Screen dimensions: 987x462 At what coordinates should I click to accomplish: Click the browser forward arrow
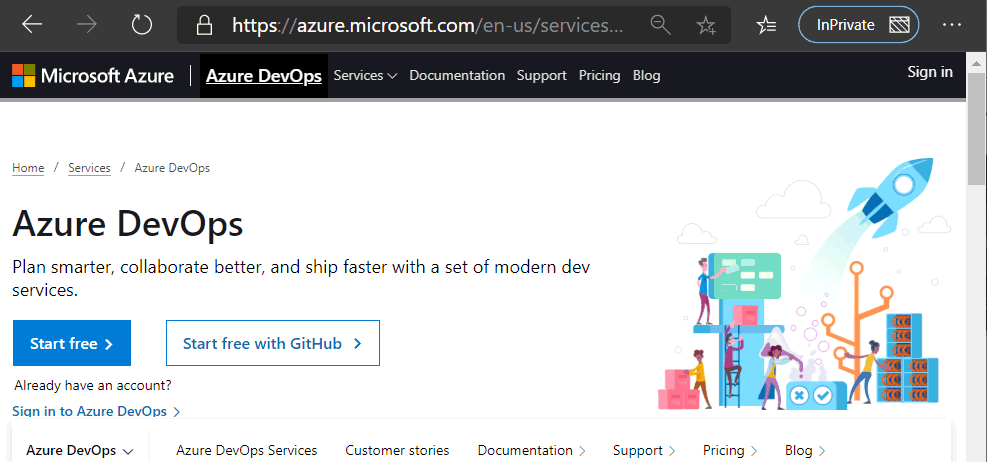coord(87,25)
